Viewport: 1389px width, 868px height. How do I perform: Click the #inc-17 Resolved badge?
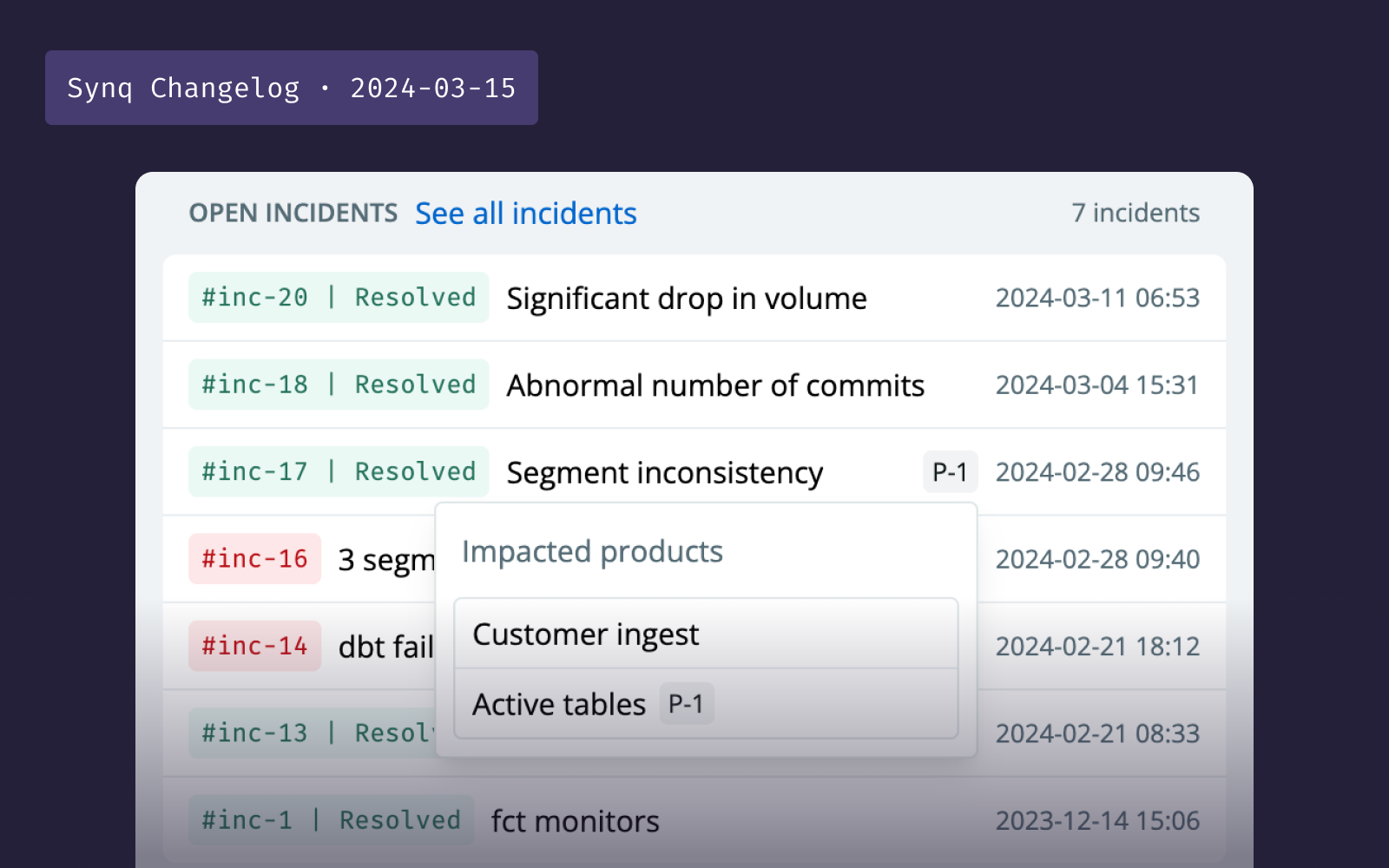pos(339,471)
